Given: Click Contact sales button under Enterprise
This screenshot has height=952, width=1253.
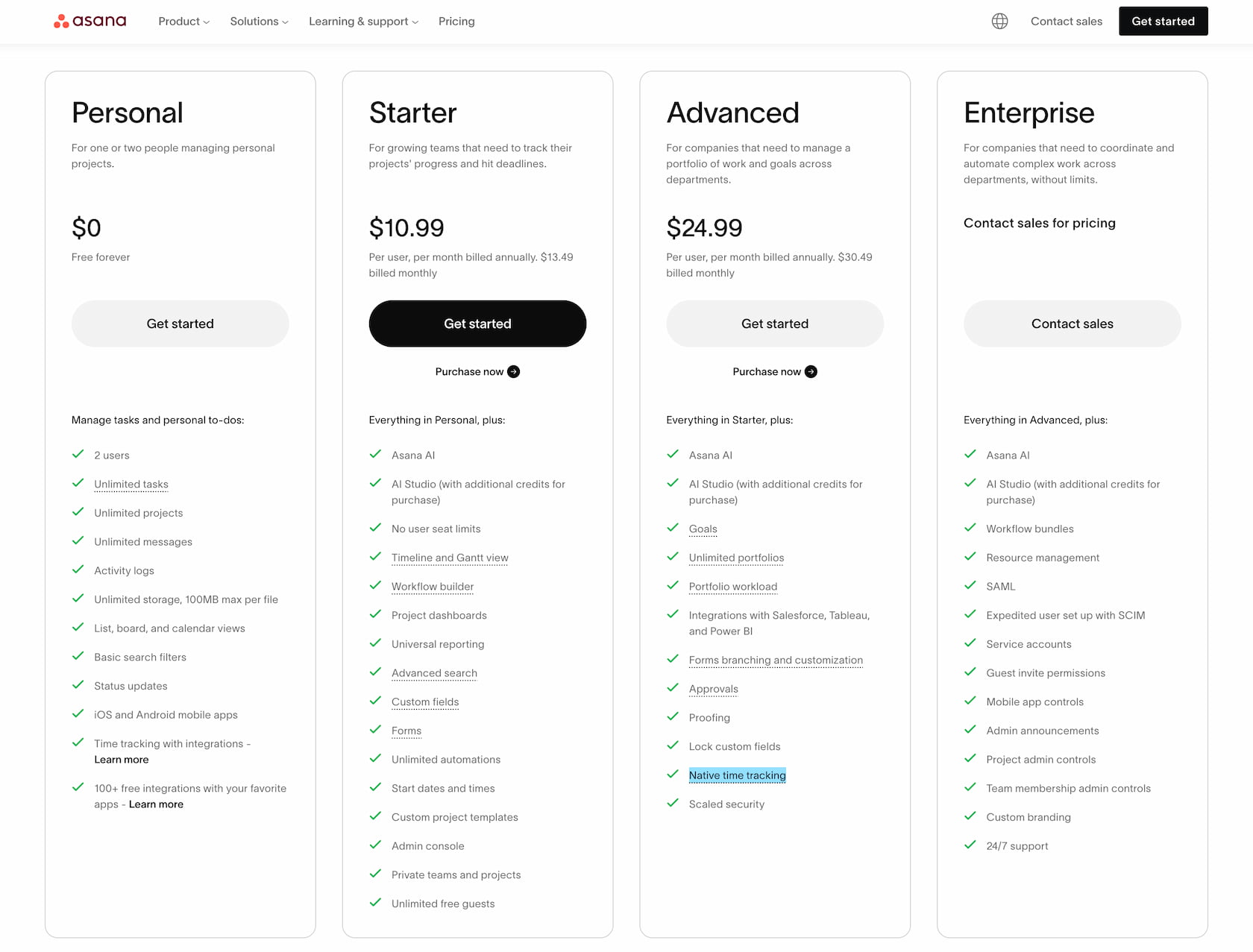Looking at the screenshot, I should click(1072, 324).
